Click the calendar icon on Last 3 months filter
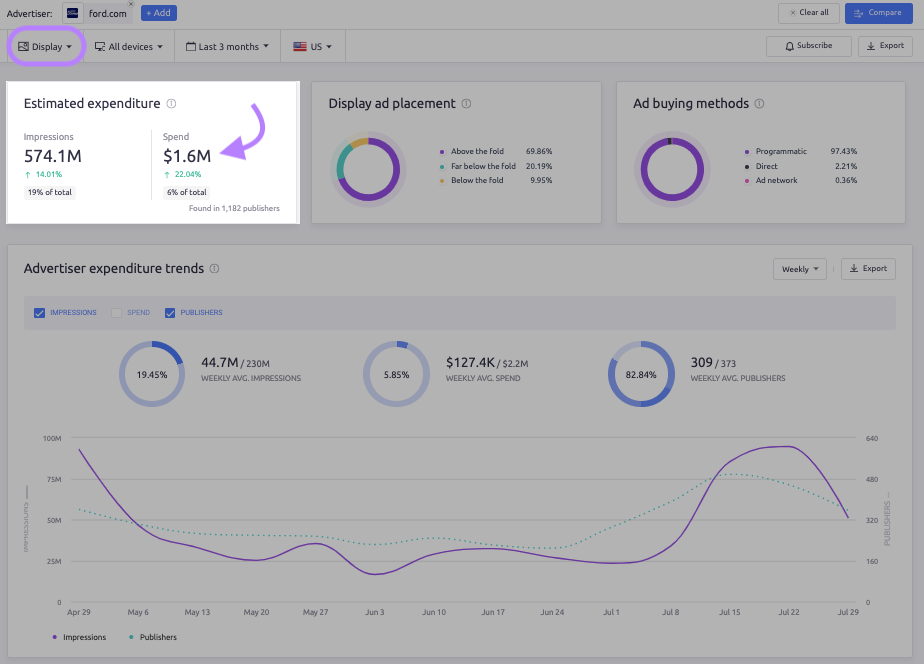Screen dimensions: 924x664 point(191,45)
